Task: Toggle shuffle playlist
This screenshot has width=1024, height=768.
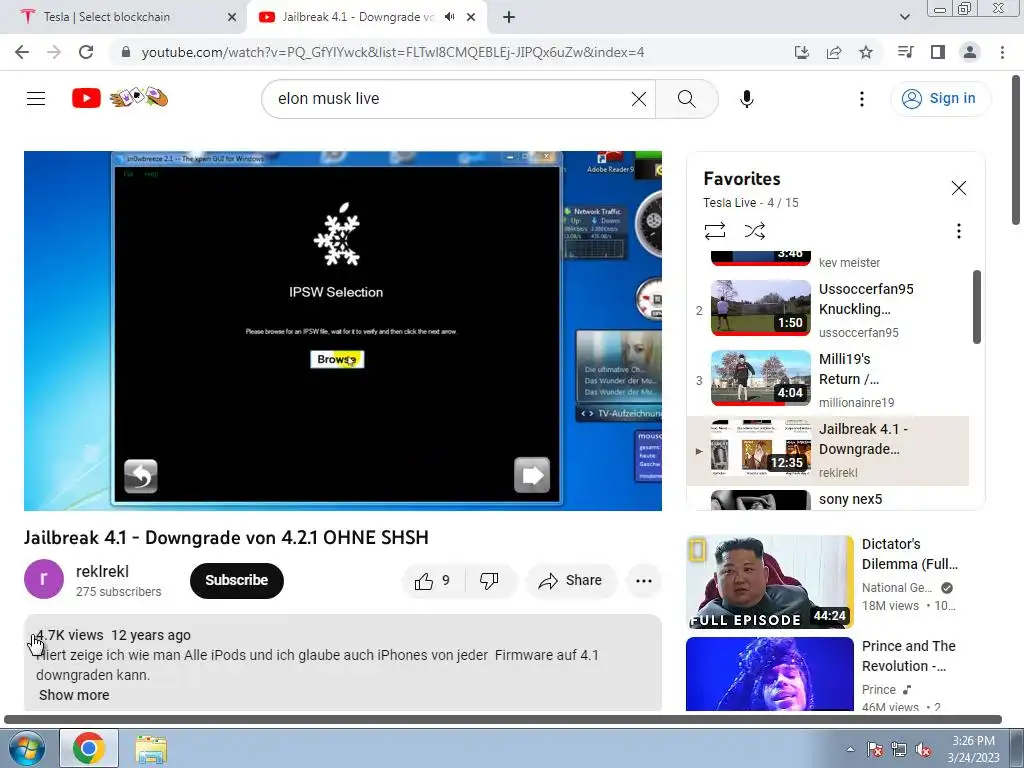Action: tap(754, 231)
